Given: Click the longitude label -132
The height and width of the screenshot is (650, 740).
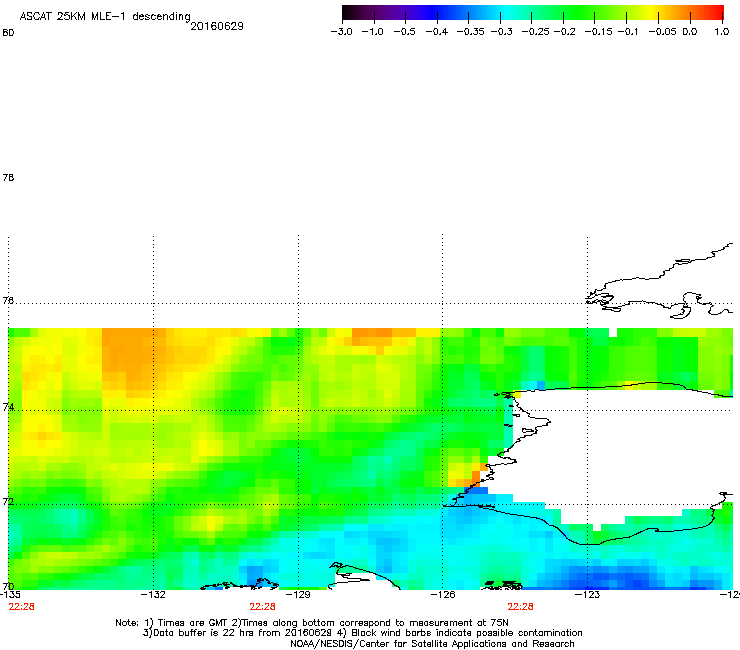Looking at the screenshot, I should [153, 594].
